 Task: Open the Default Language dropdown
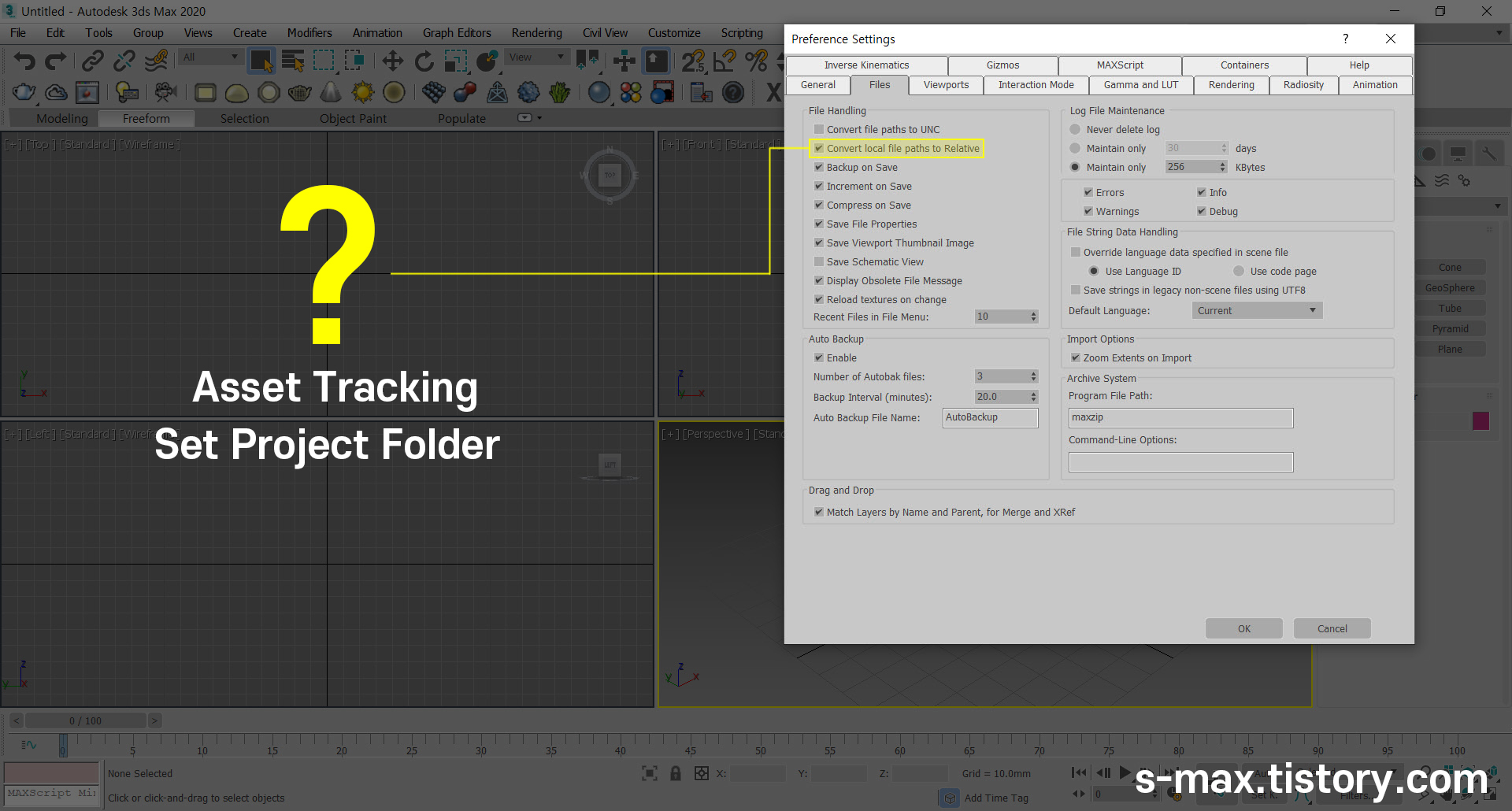(1257, 310)
